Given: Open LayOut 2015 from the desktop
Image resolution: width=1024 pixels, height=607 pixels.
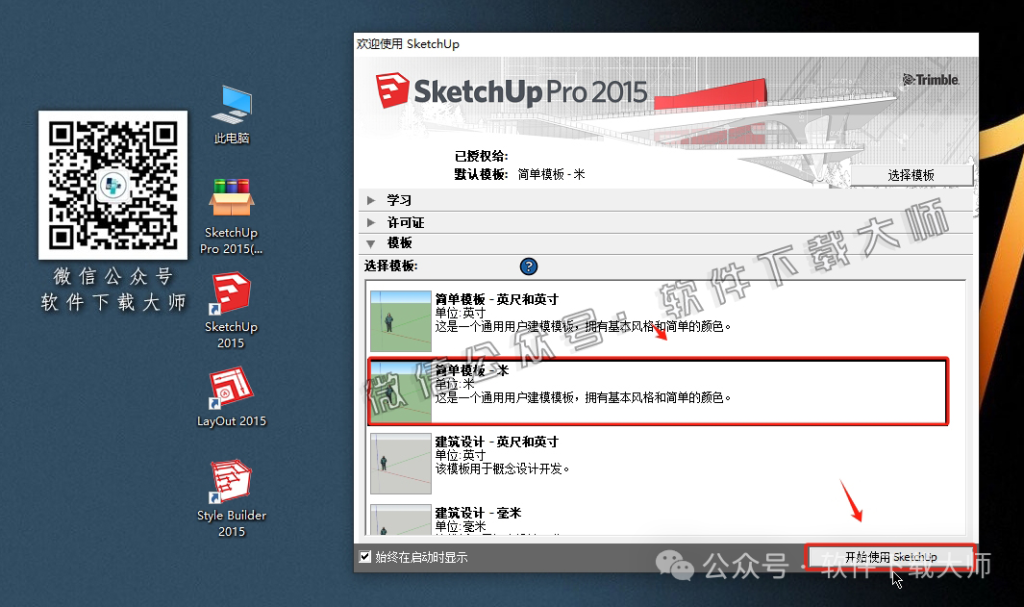Looking at the screenshot, I should click(230, 390).
